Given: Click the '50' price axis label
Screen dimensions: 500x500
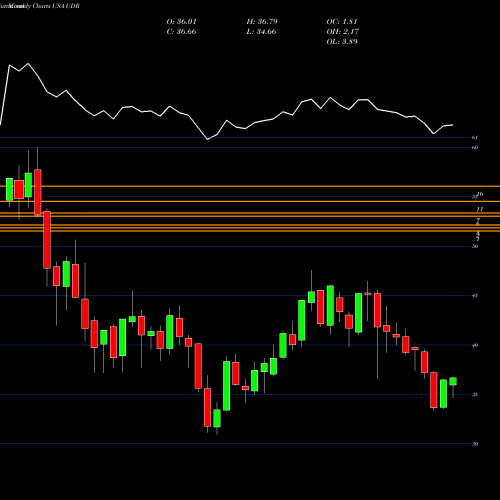Looking at the screenshot, I should [x=475, y=246].
